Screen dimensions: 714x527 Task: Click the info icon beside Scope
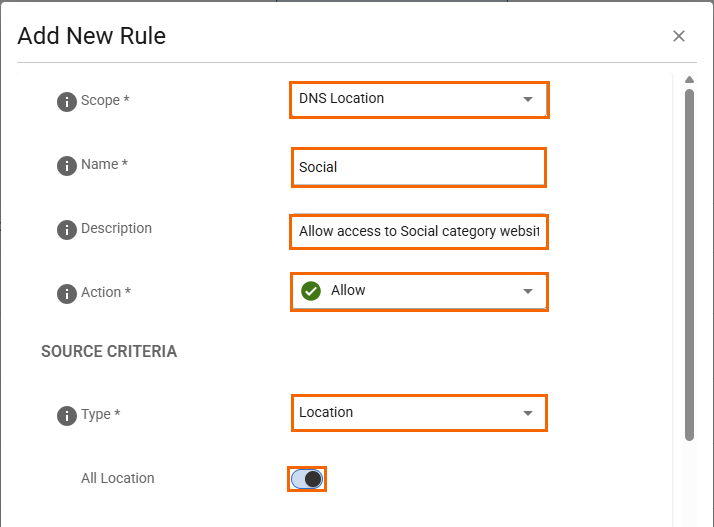tap(67, 101)
